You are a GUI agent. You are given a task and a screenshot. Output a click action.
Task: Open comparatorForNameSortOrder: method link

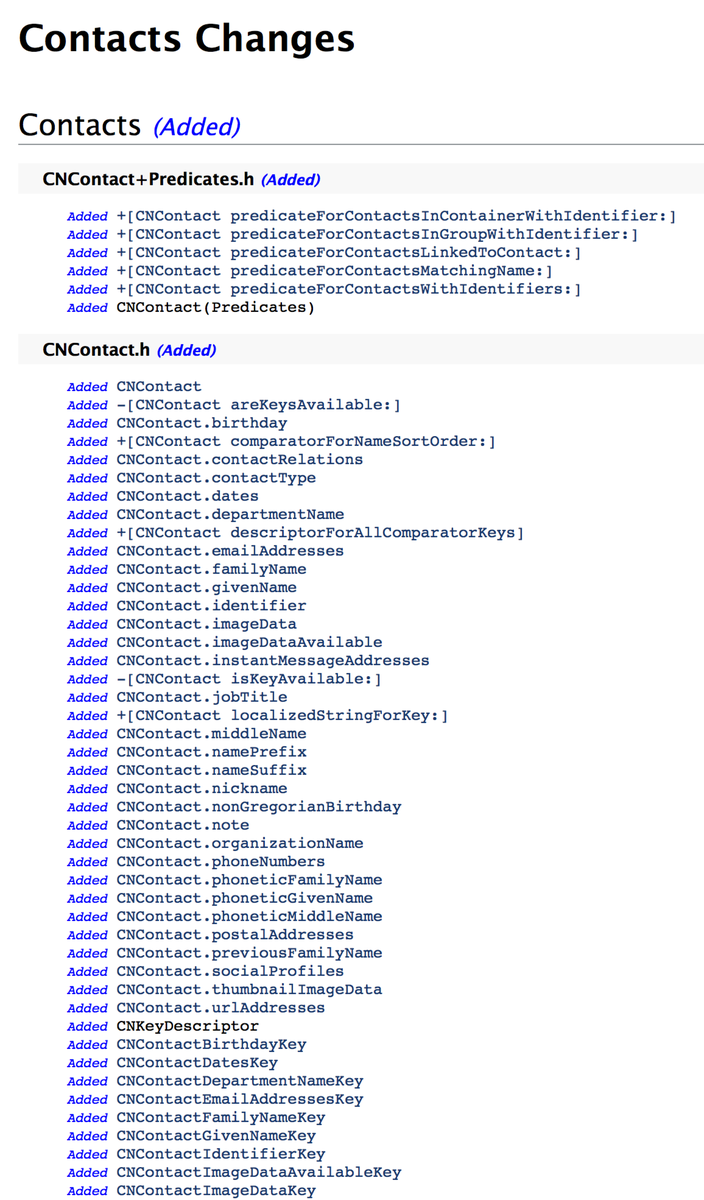pyautogui.click(x=306, y=441)
